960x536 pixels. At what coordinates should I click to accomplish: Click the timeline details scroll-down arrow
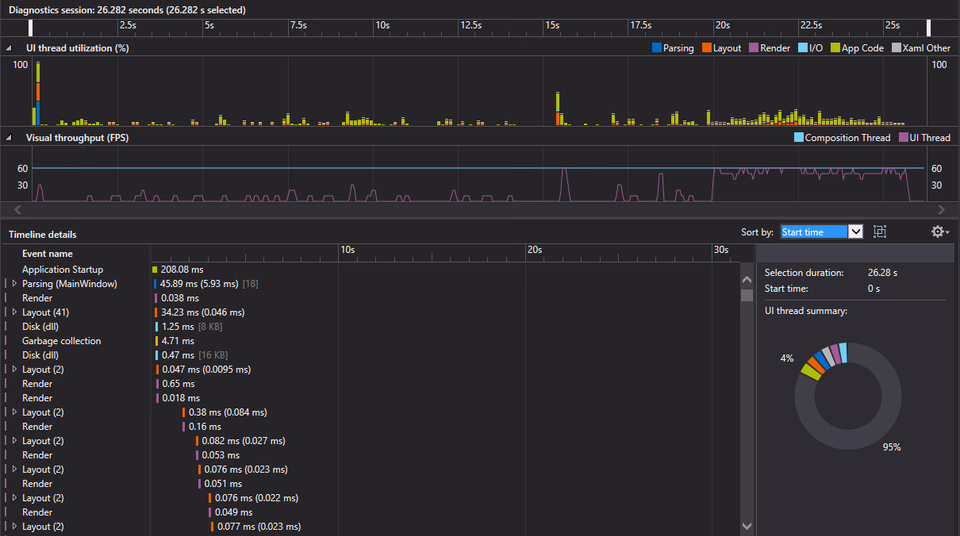click(747, 526)
